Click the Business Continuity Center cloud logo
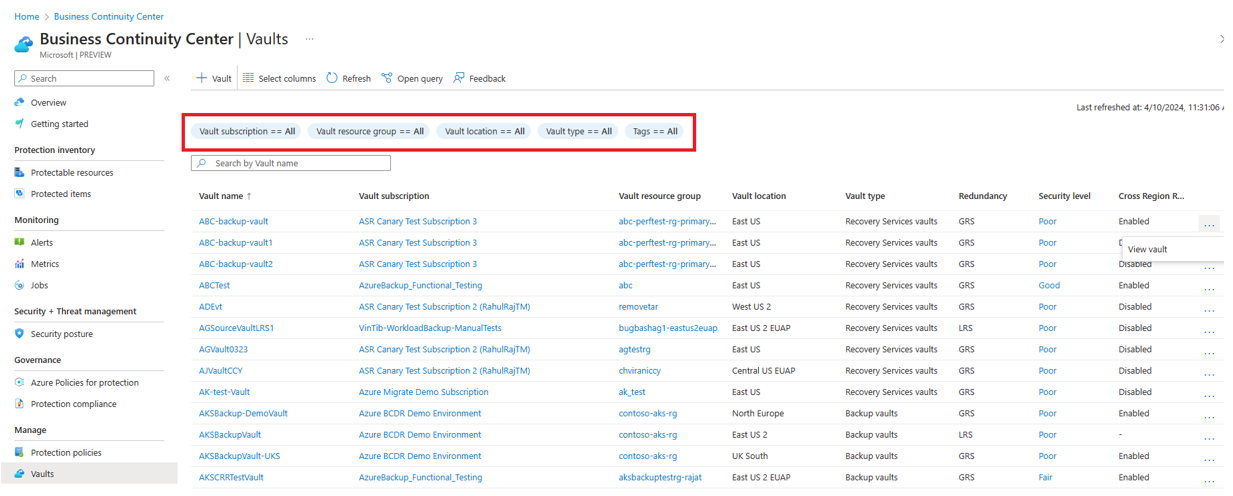Screen dimensions: 1233x496 coord(23,44)
